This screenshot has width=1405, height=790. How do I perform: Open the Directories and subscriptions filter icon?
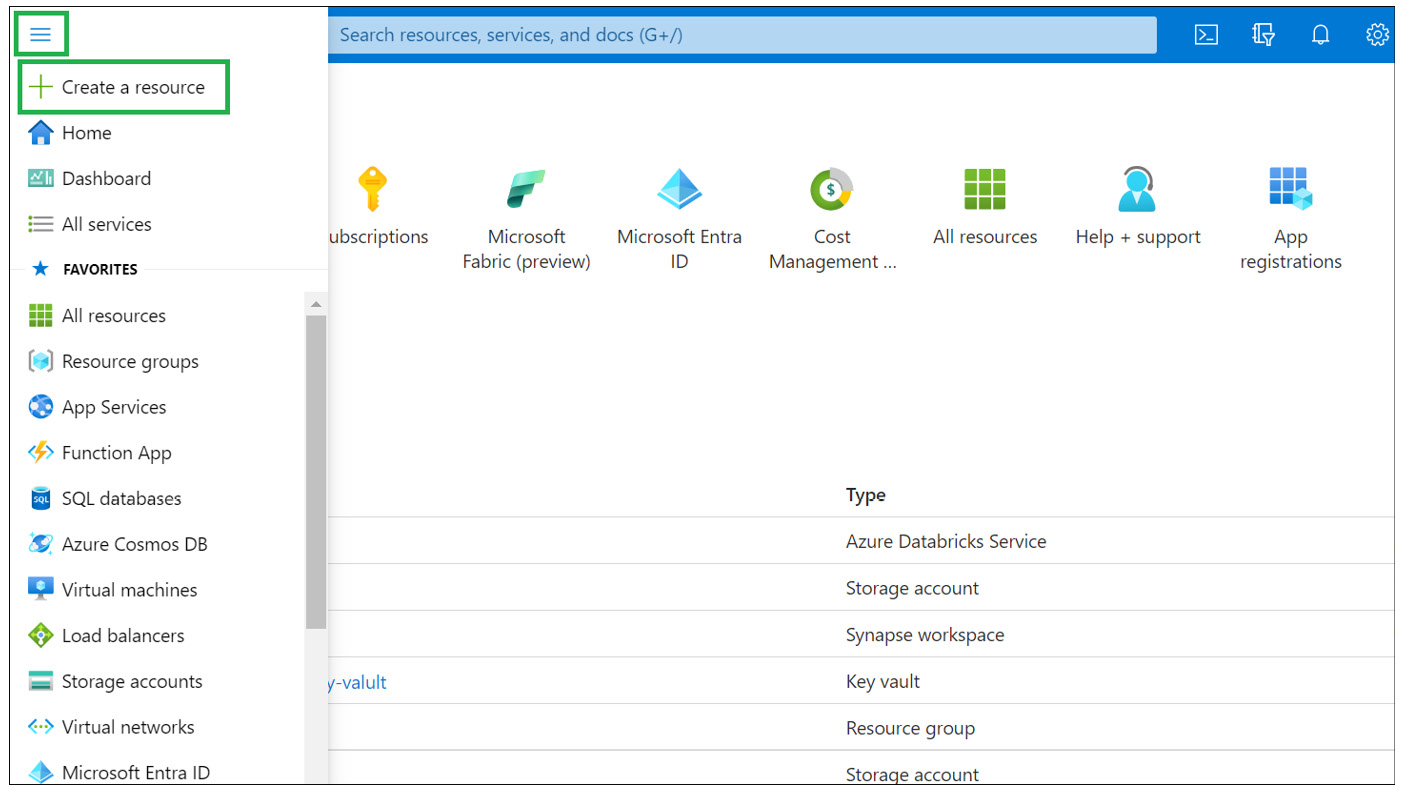[1264, 35]
